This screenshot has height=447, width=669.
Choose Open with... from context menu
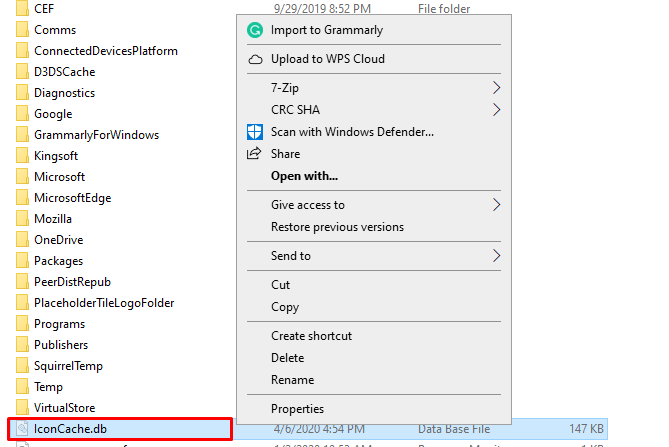pyautogui.click(x=304, y=176)
